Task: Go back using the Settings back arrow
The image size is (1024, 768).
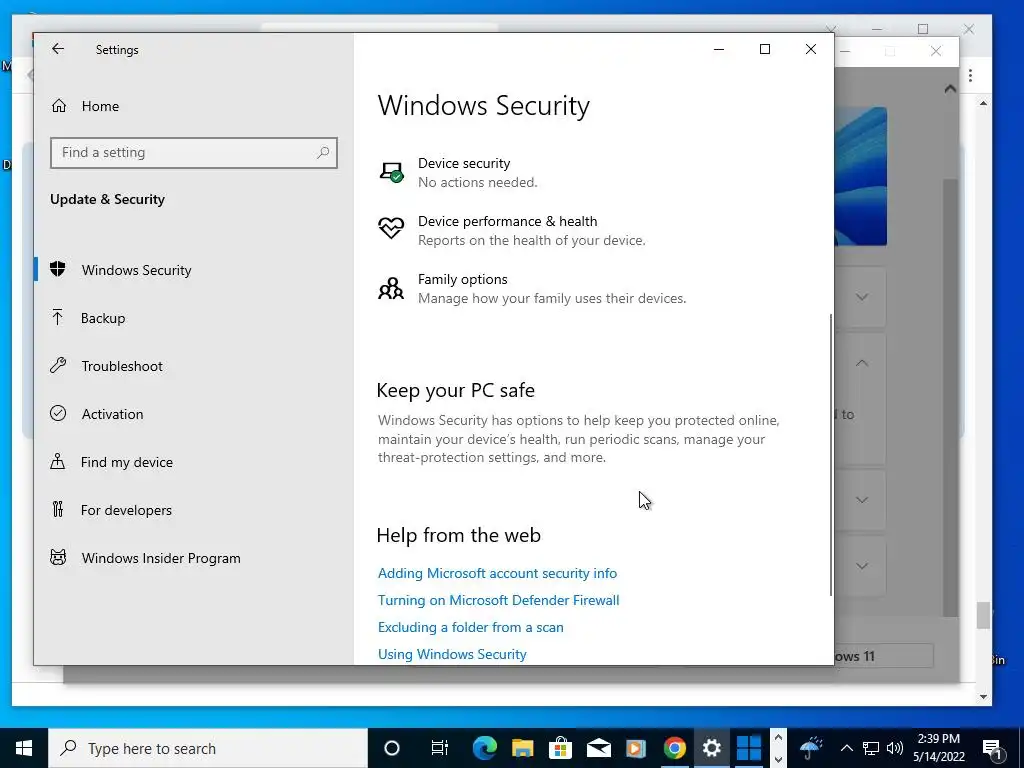Action: click(57, 49)
